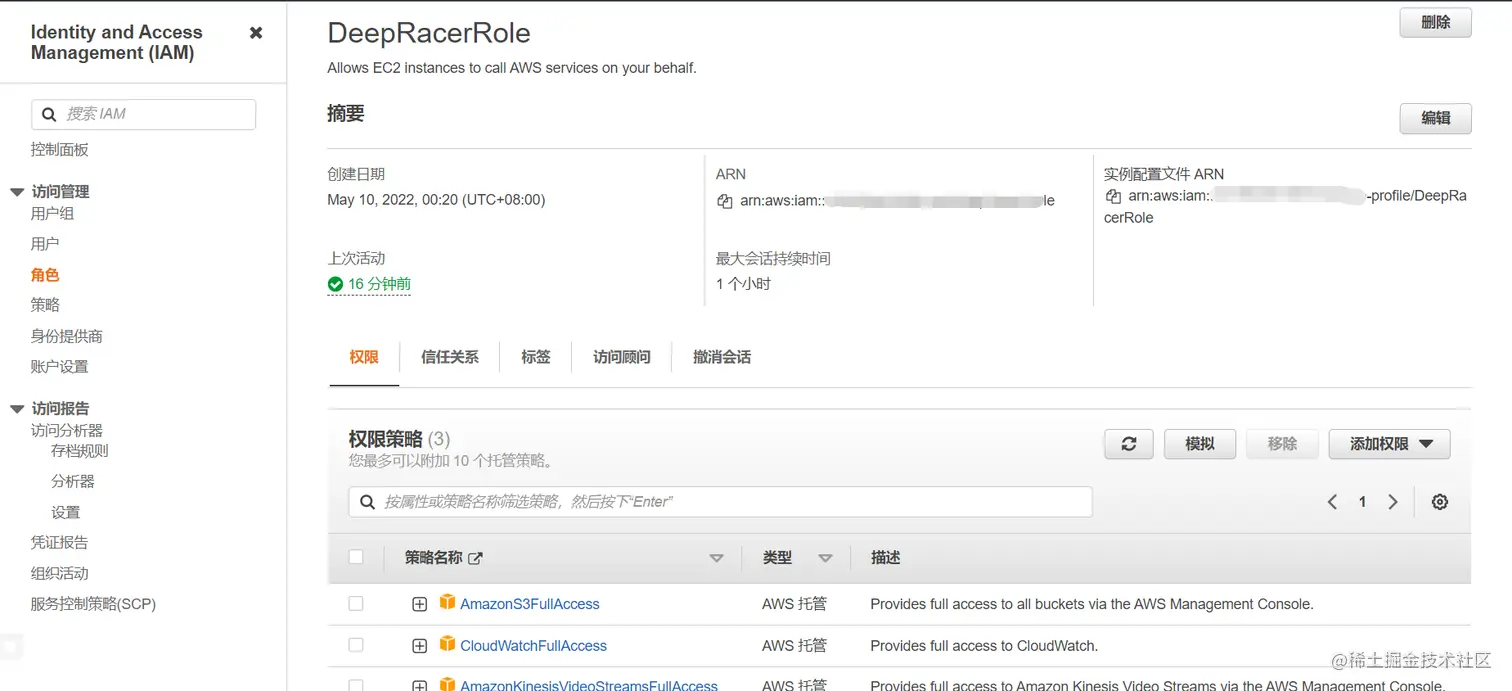Open 身份提供商 in the sidebar
Screen dimensions: 1512x691
67,337
